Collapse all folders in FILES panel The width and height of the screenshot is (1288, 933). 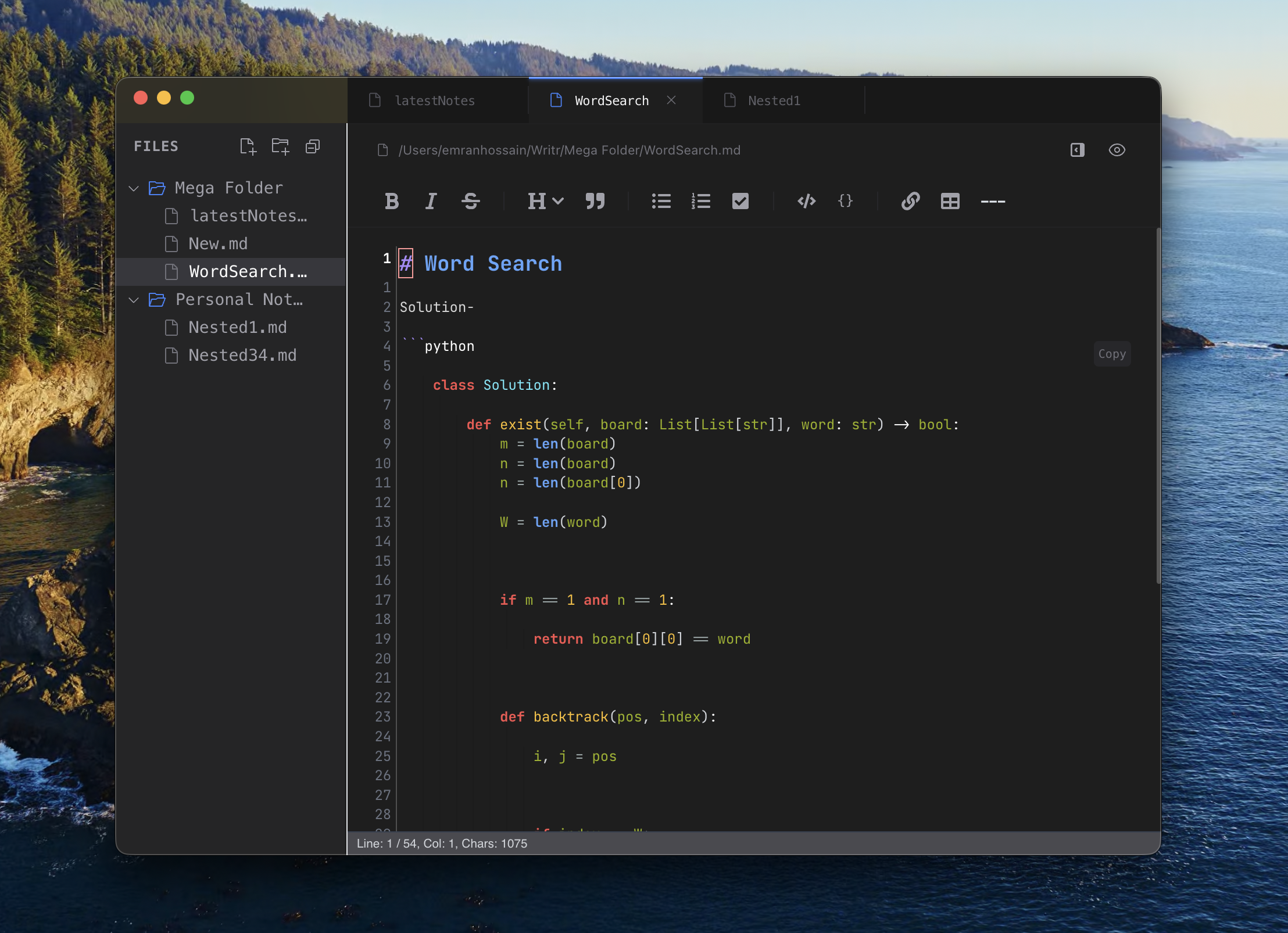click(313, 146)
